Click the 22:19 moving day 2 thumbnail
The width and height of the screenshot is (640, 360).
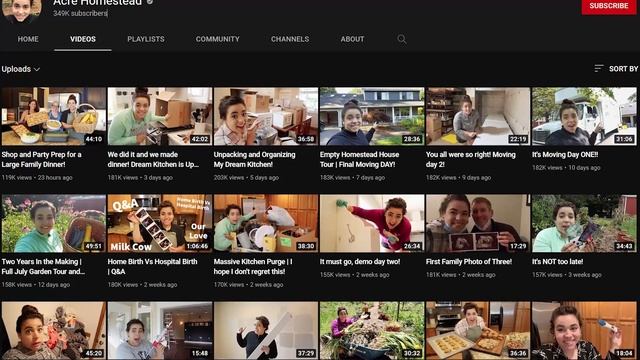pos(478,116)
